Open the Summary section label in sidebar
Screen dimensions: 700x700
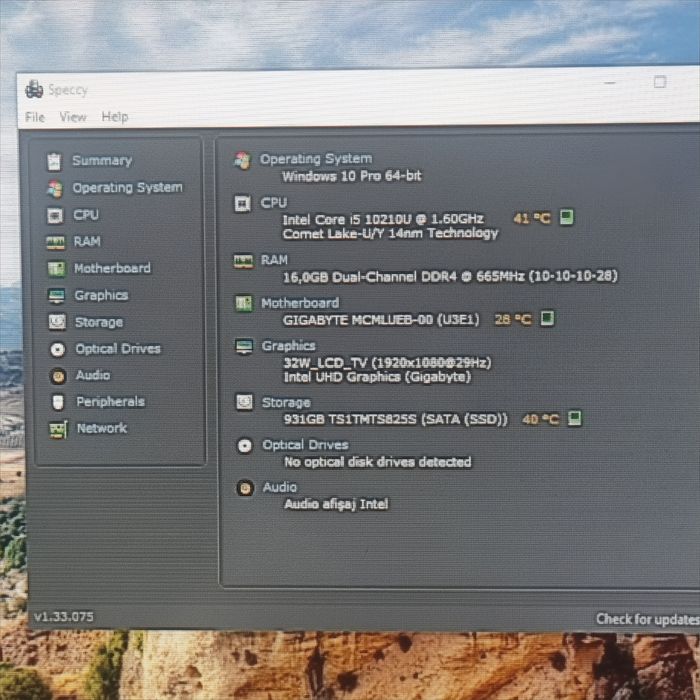tap(102, 161)
